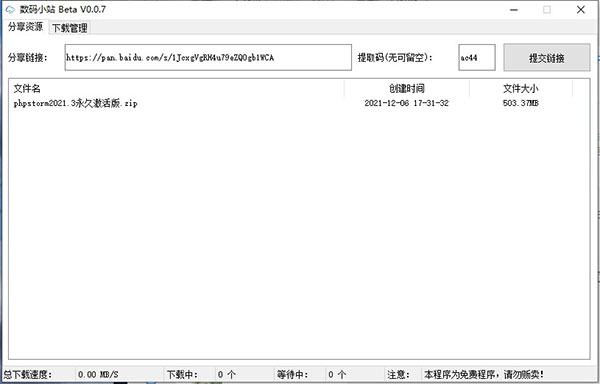Click the 提取码(无可留空) label
The height and width of the screenshot is (384, 600).
[395, 58]
